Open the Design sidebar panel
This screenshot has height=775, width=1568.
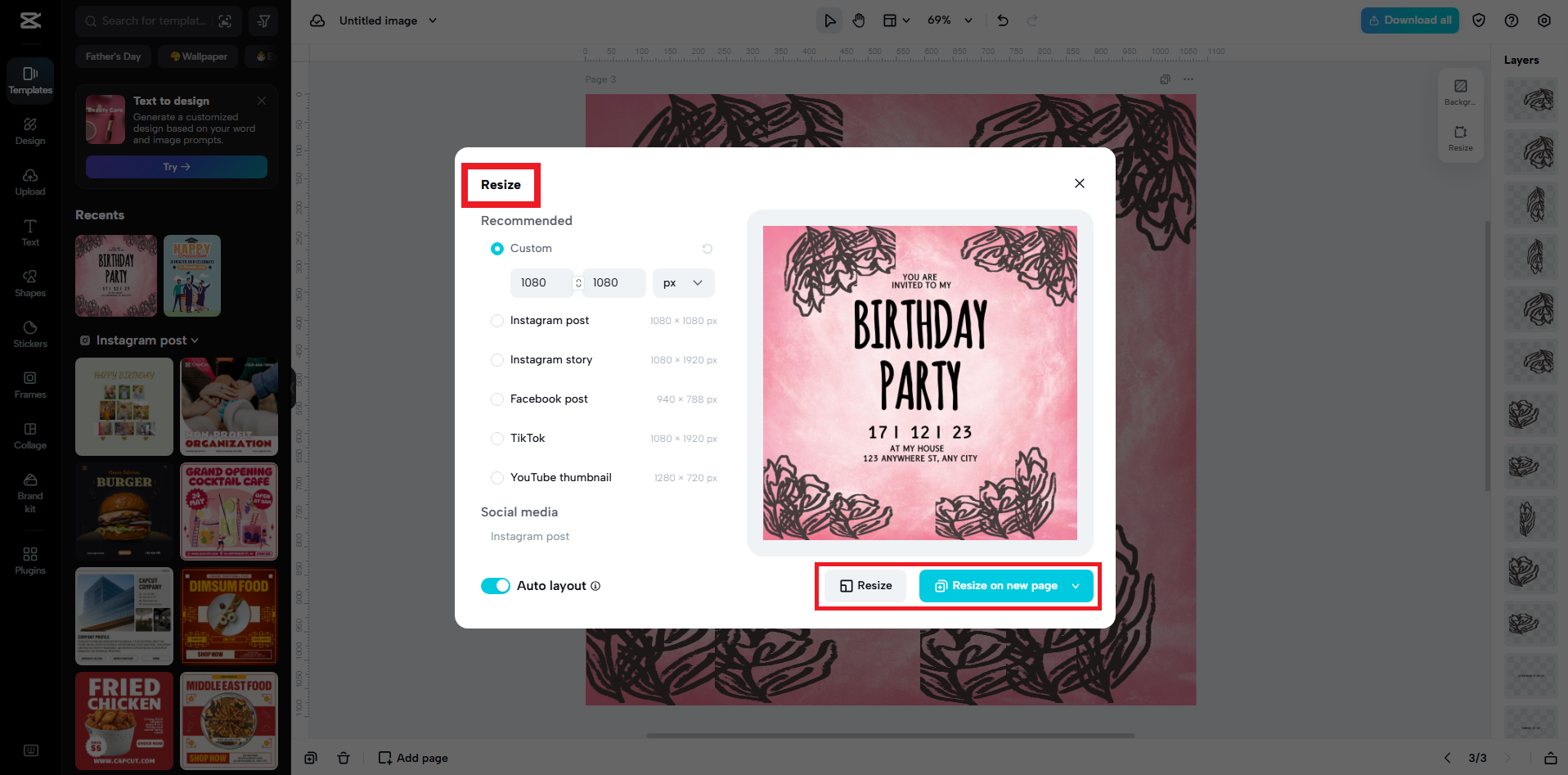coord(30,131)
